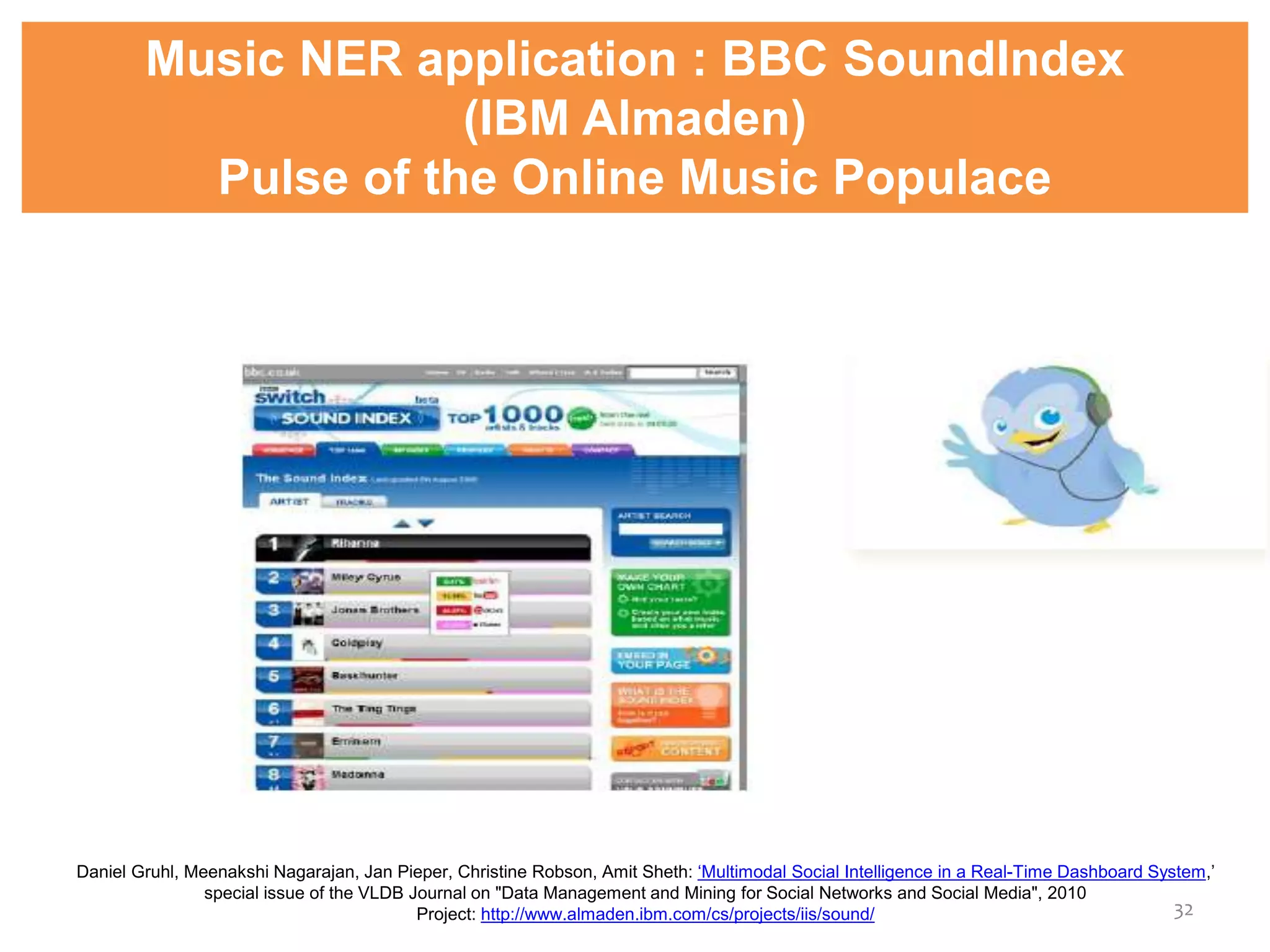The width and height of the screenshot is (1270, 952).
Task: Click the red source bar in the popup
Action: (454, 610)
